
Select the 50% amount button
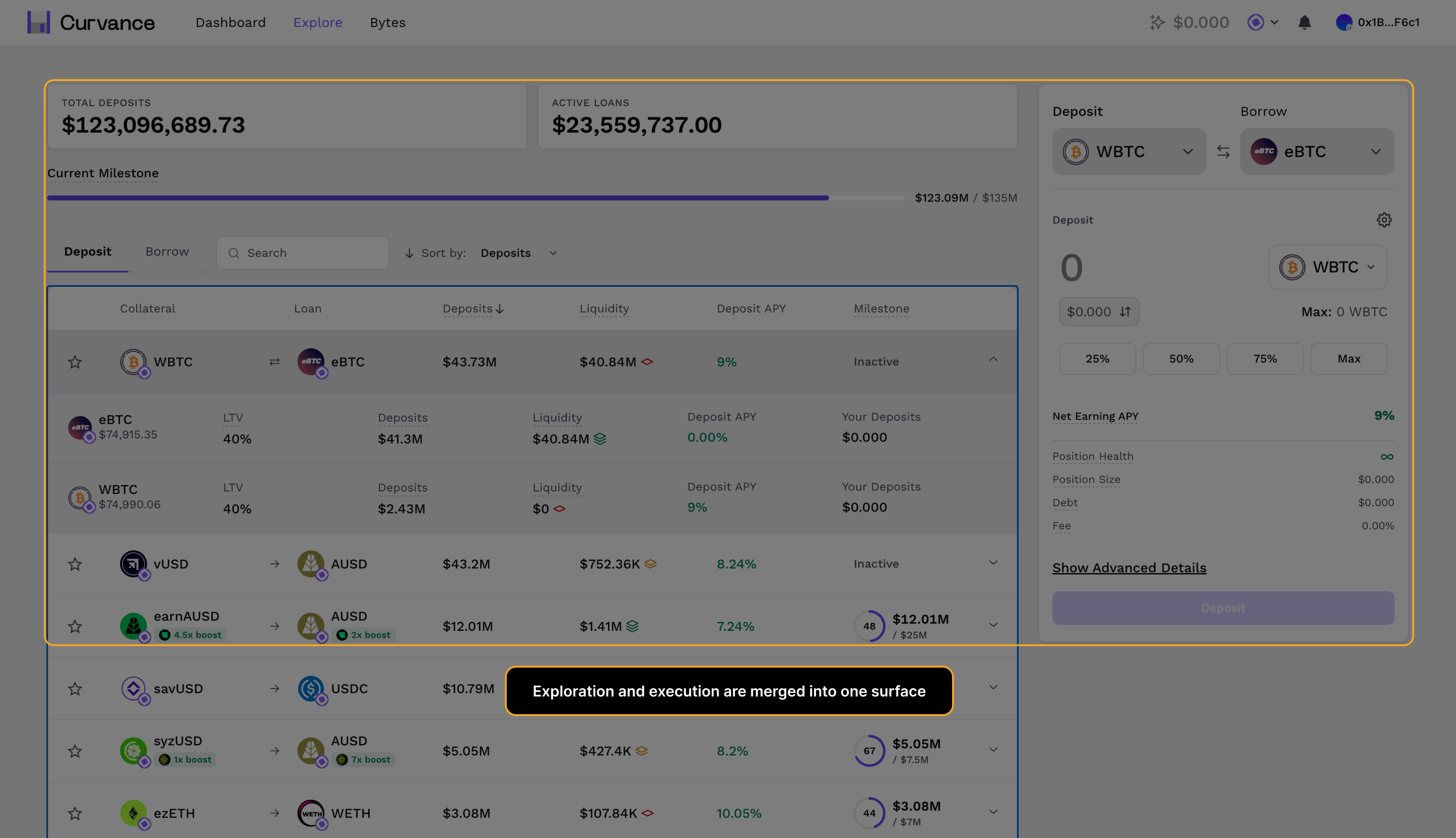(x=1181, y=359)
